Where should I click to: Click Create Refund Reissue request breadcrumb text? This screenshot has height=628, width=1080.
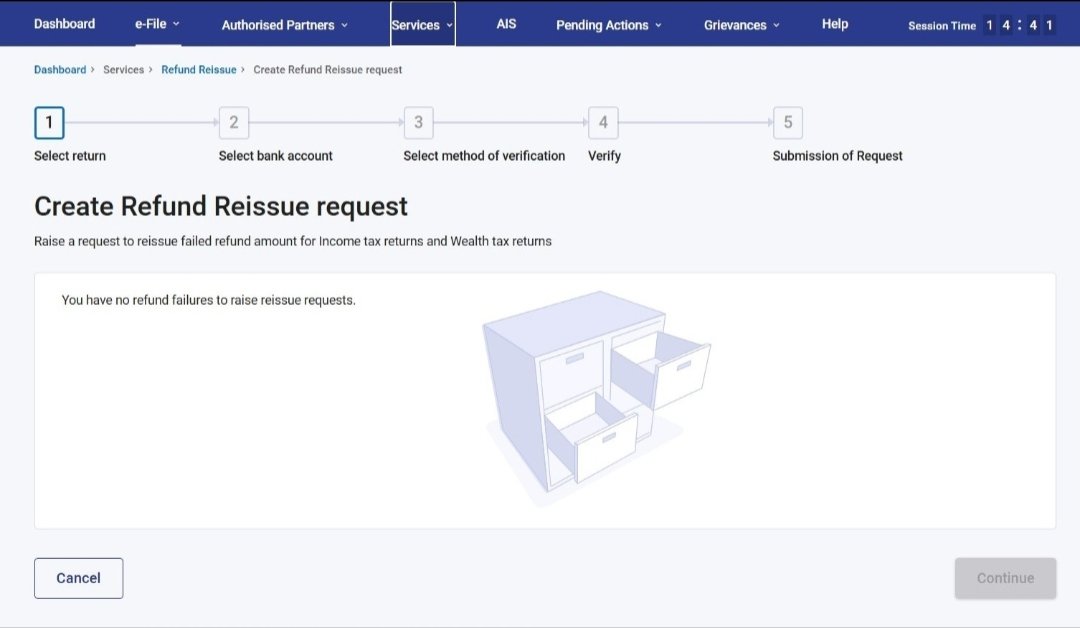pyautogui.click(x=327, y=70)
